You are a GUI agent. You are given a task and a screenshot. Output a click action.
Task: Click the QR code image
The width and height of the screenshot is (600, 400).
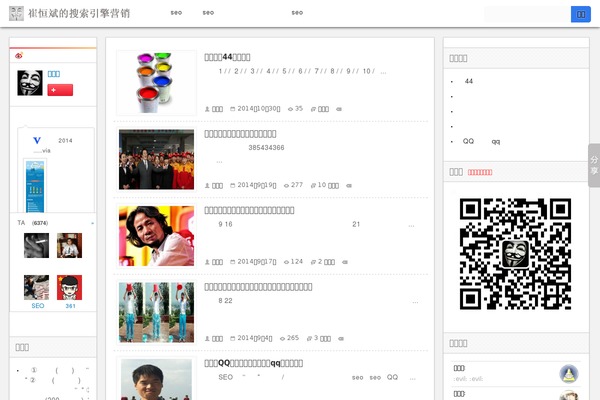[515, 254]
